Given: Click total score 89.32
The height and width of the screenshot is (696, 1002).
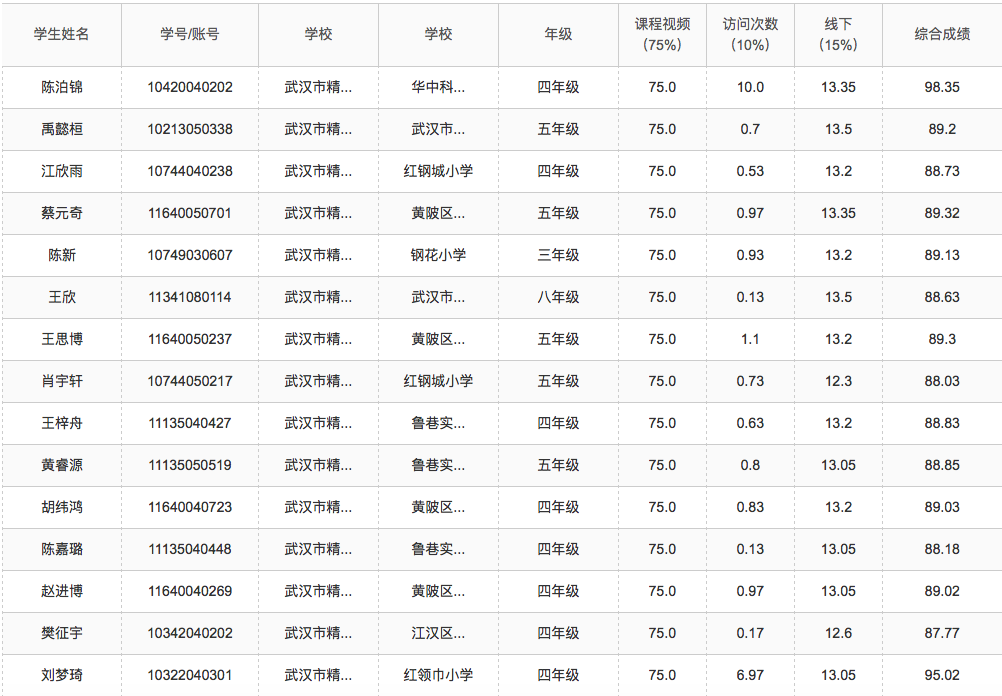Looking at the screenshot, I should point(942,213).
